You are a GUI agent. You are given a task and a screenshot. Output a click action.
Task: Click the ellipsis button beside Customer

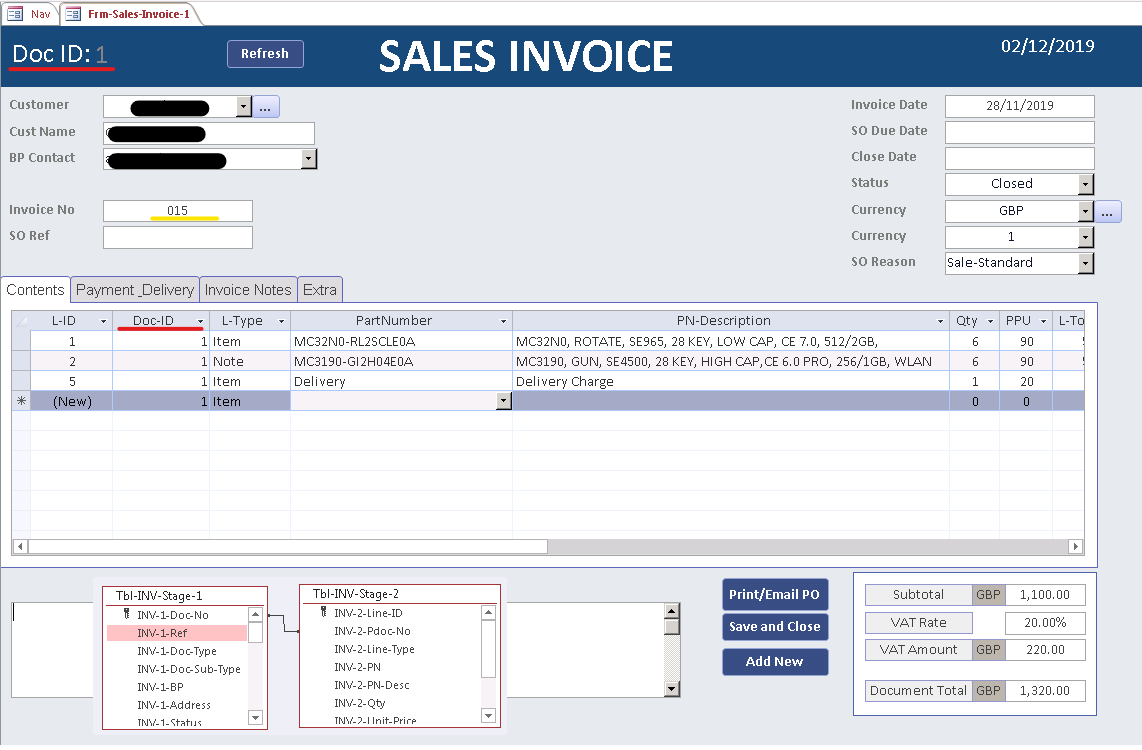(x=266, y=107)
